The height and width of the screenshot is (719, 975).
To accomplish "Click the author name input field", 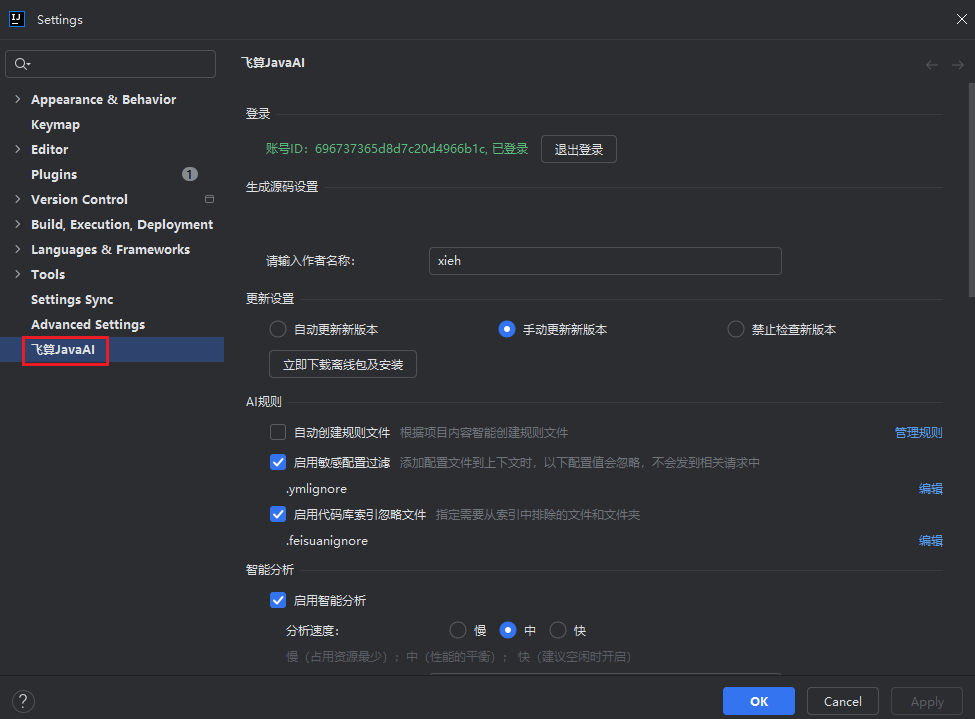I will click(604, 261).
